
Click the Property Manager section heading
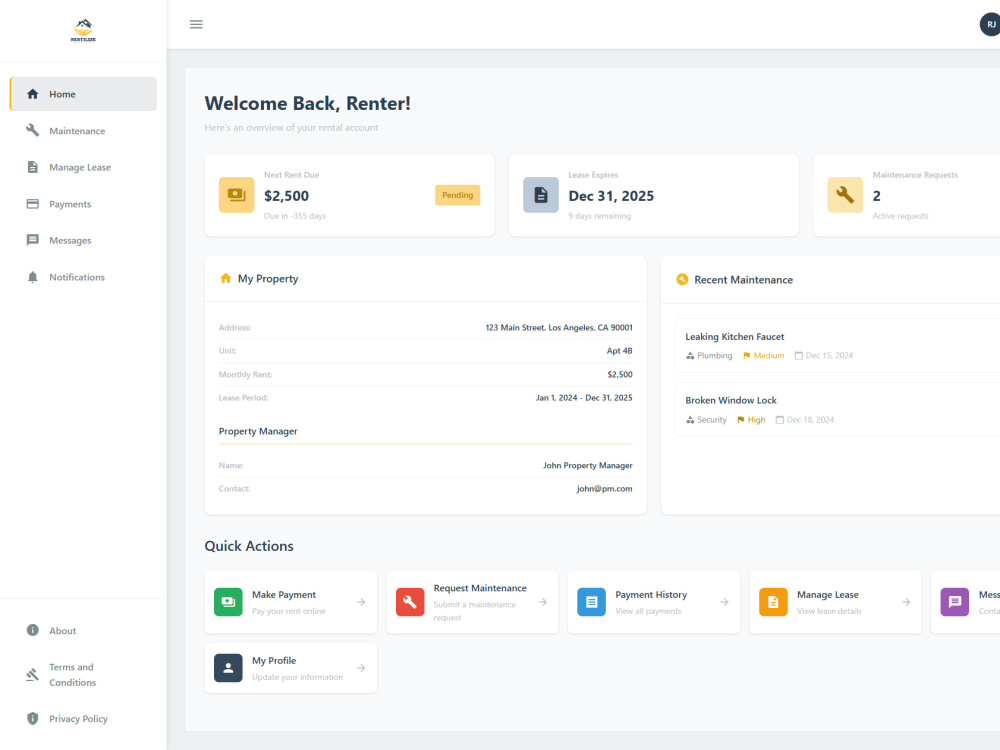coord(258,431)
